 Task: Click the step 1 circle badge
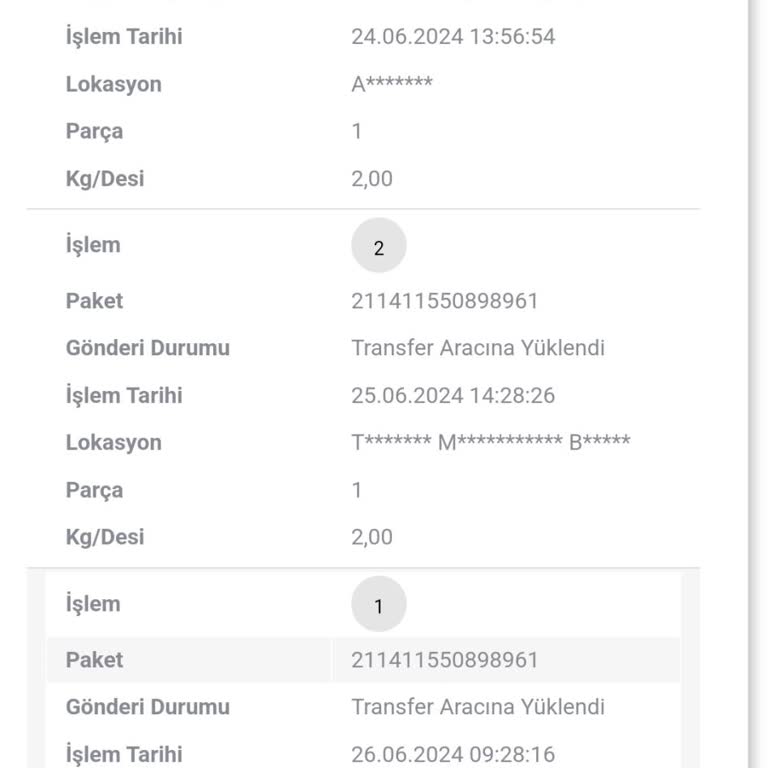[379, 603]
